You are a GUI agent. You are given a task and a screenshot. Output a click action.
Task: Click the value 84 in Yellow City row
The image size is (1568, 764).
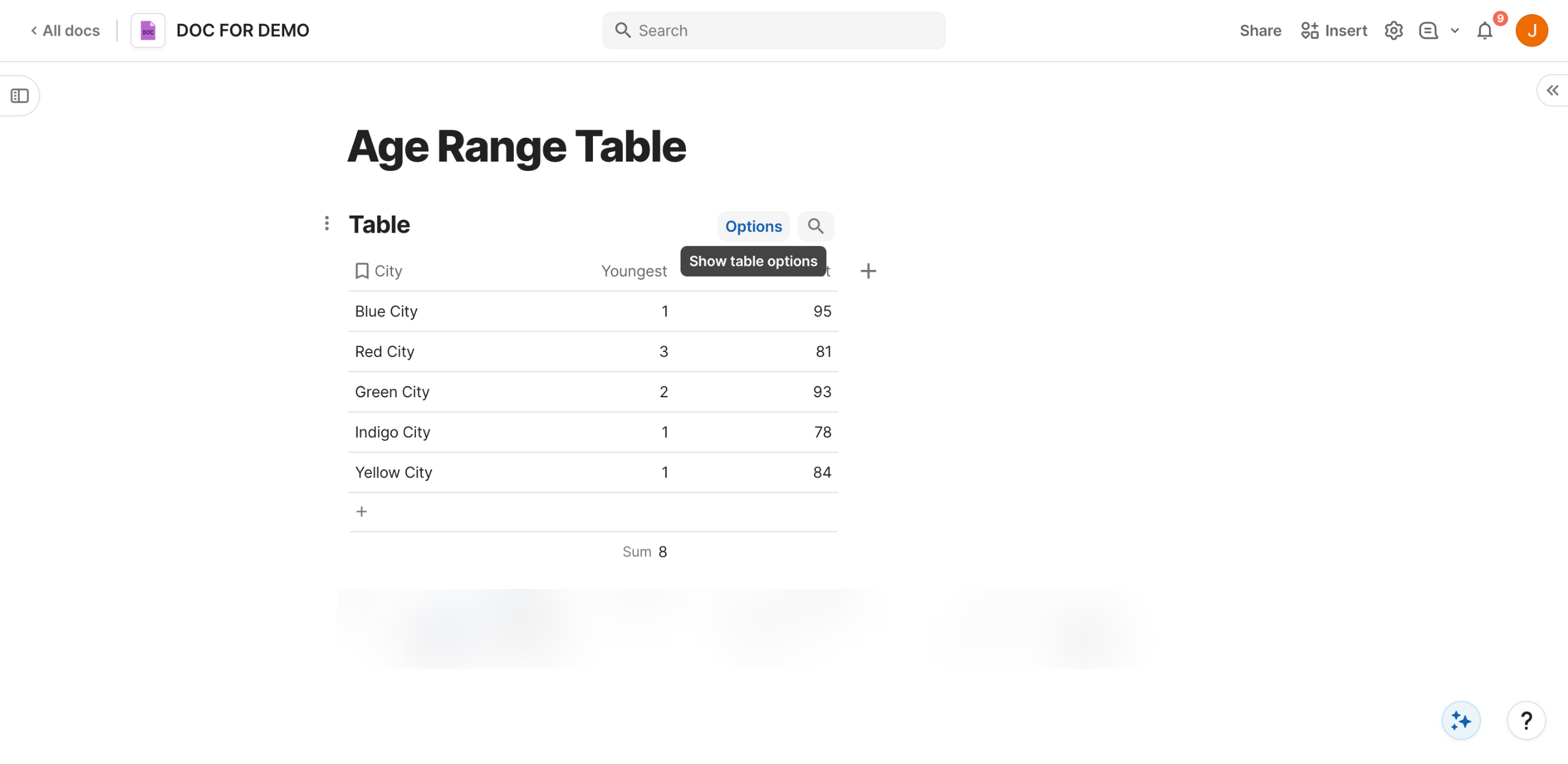[823, 473]
